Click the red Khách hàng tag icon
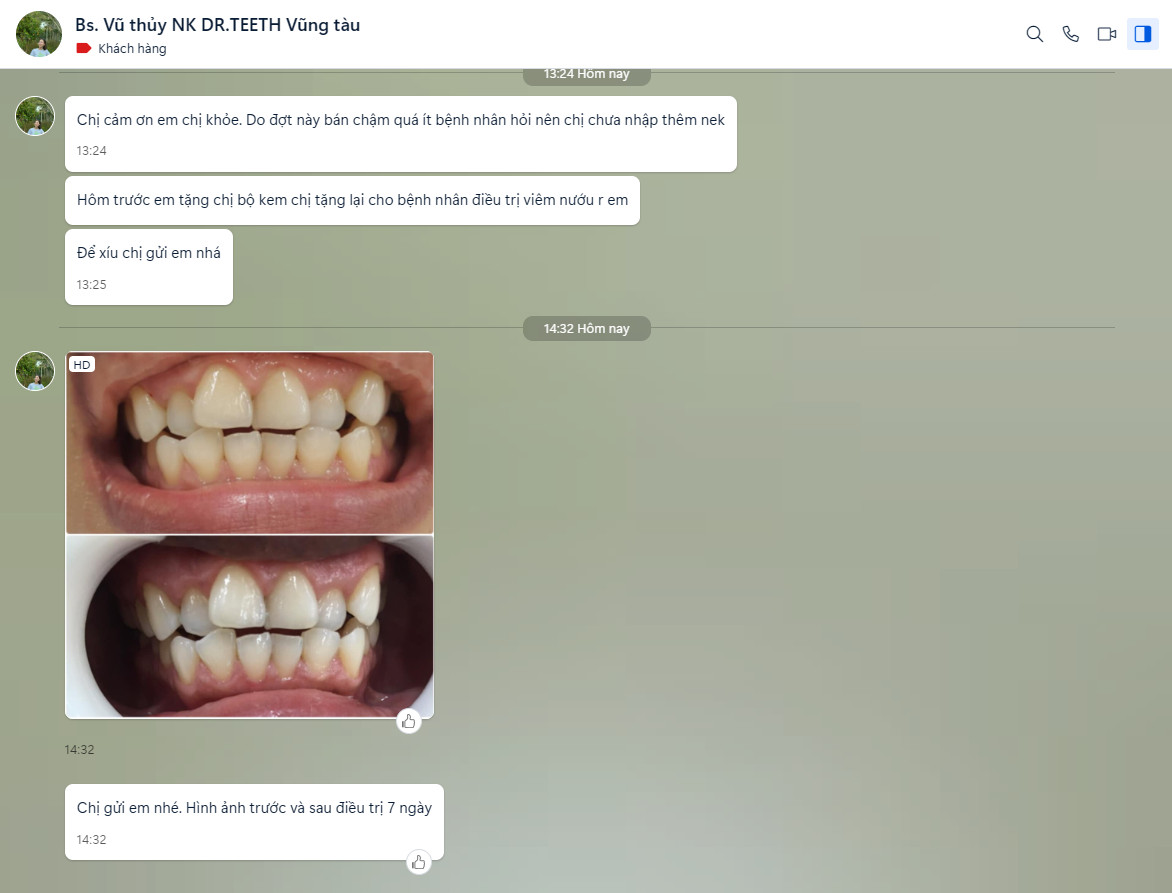Image resolution: width=1172 pixels, height=893 pixels. pyautogui.click(x=84, y=48)
